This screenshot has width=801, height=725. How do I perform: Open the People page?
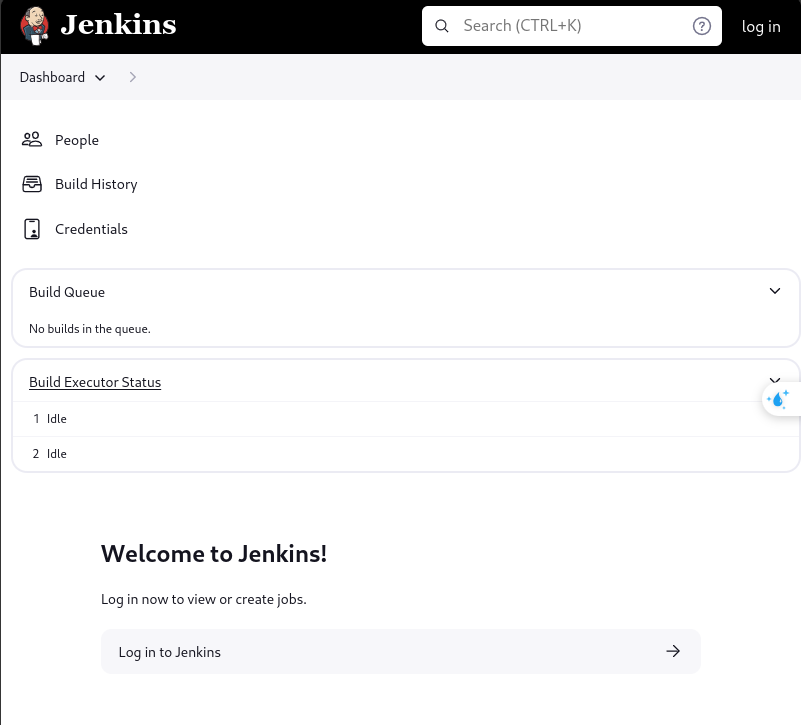click(77, 140)
